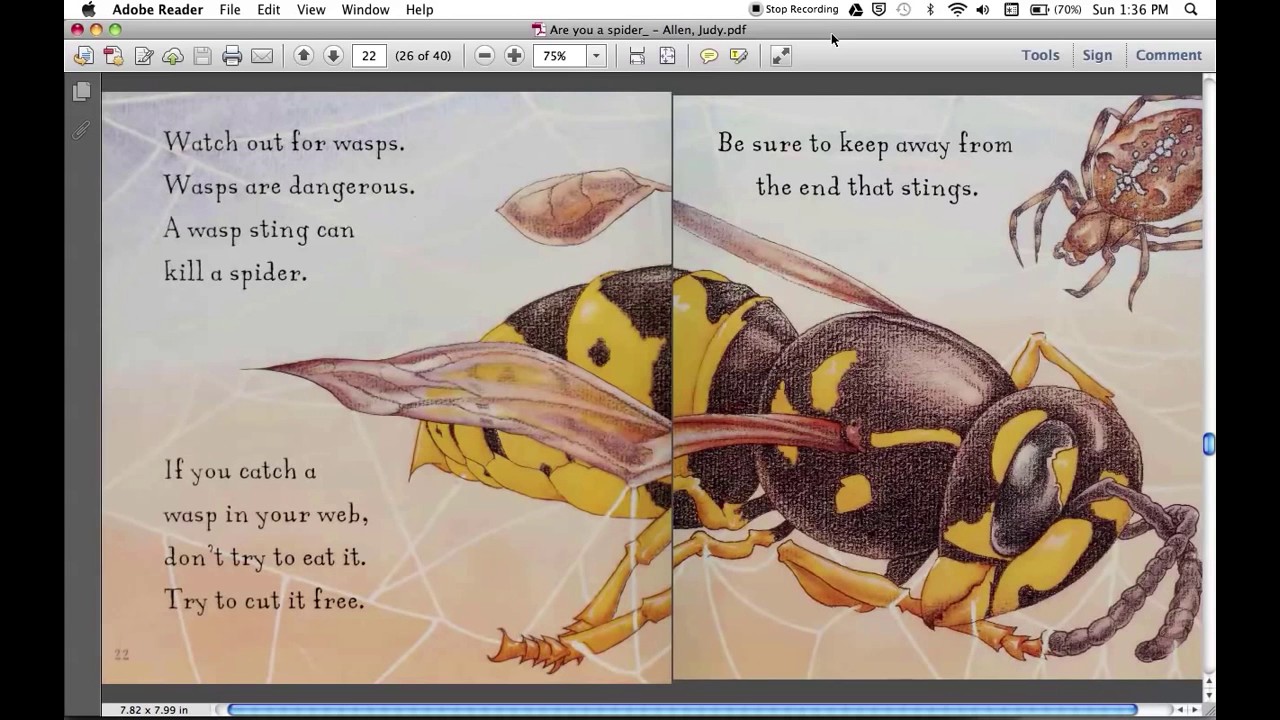Click the cloud upload icon
The width and height of the screenshot is (1280, 720).
coord(173,56)
